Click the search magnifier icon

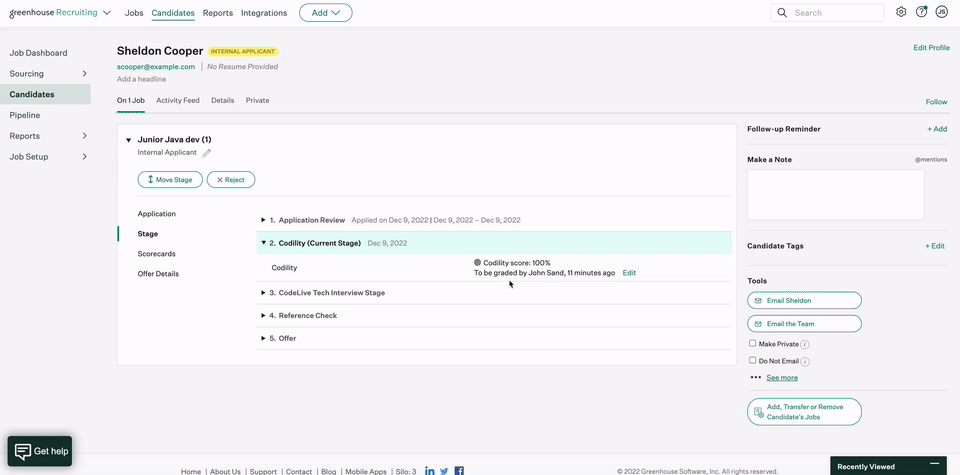(782, 13)
